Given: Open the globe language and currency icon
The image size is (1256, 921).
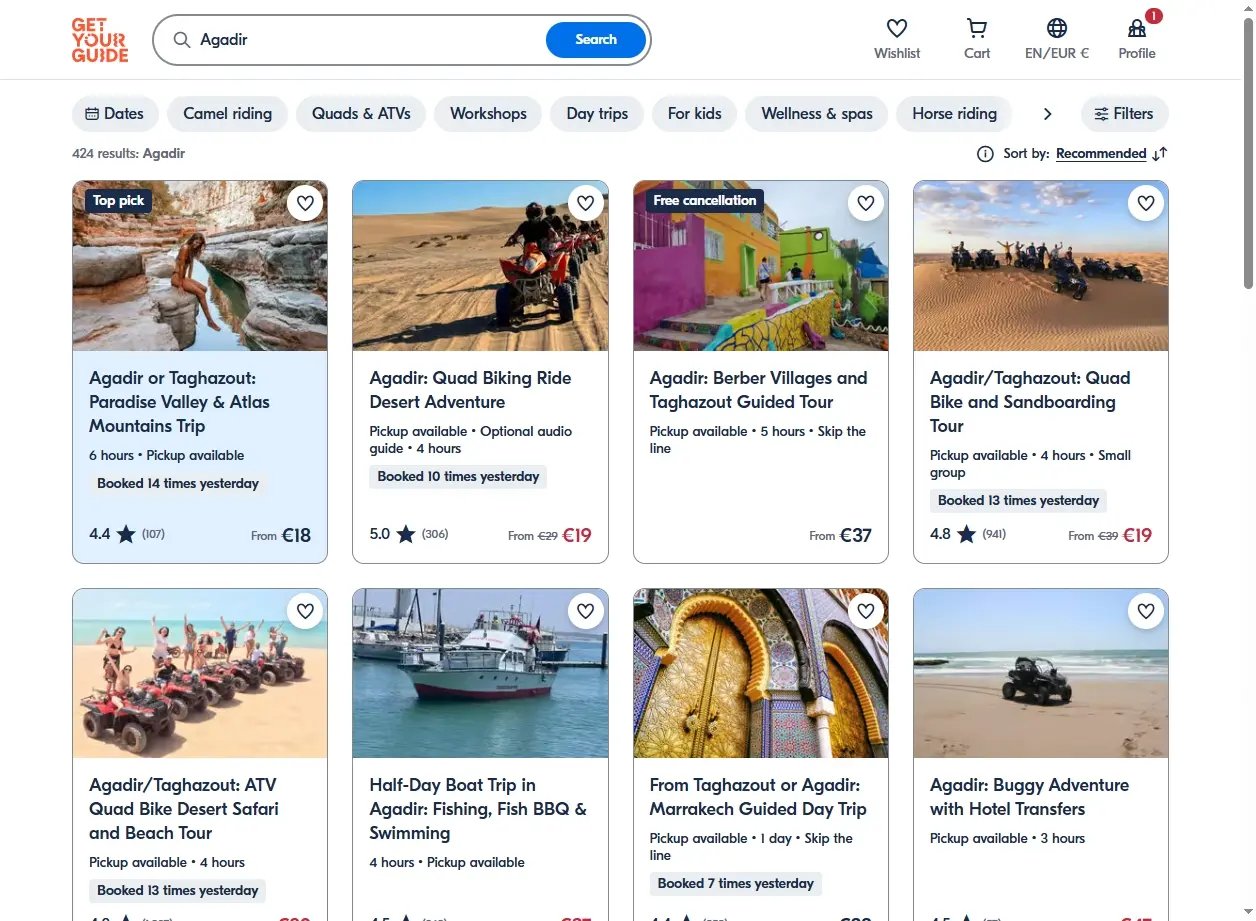Looking at the screenshot, I should click(x=1057, y=28).
